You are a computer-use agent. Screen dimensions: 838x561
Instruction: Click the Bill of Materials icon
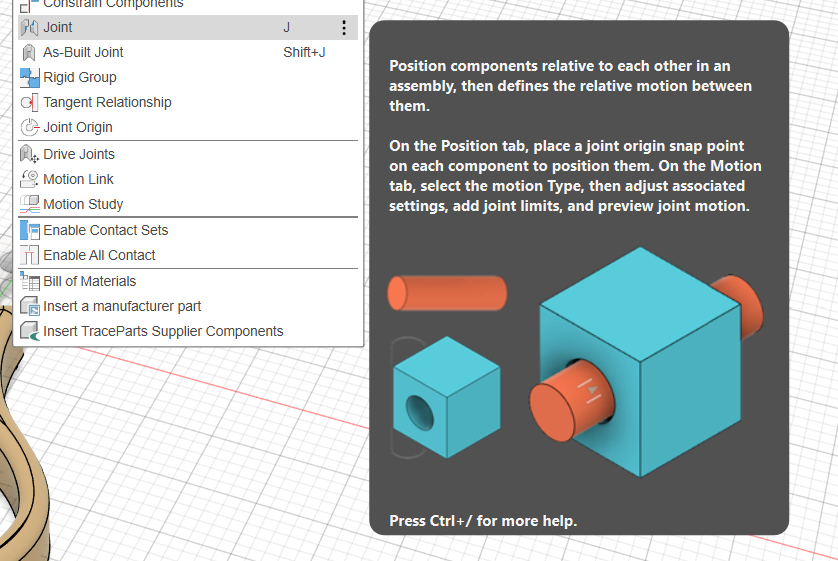[x=29, y=282]
